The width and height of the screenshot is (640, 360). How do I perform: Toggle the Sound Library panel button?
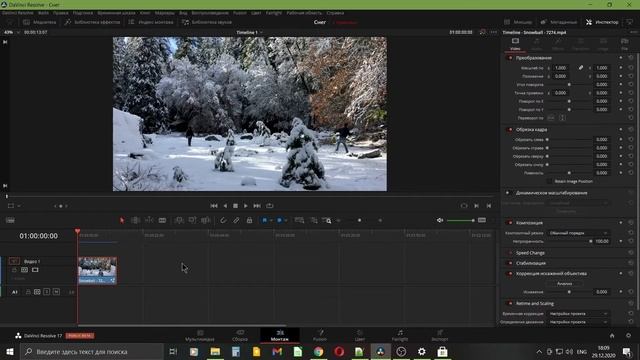click(x=207, y=22)
